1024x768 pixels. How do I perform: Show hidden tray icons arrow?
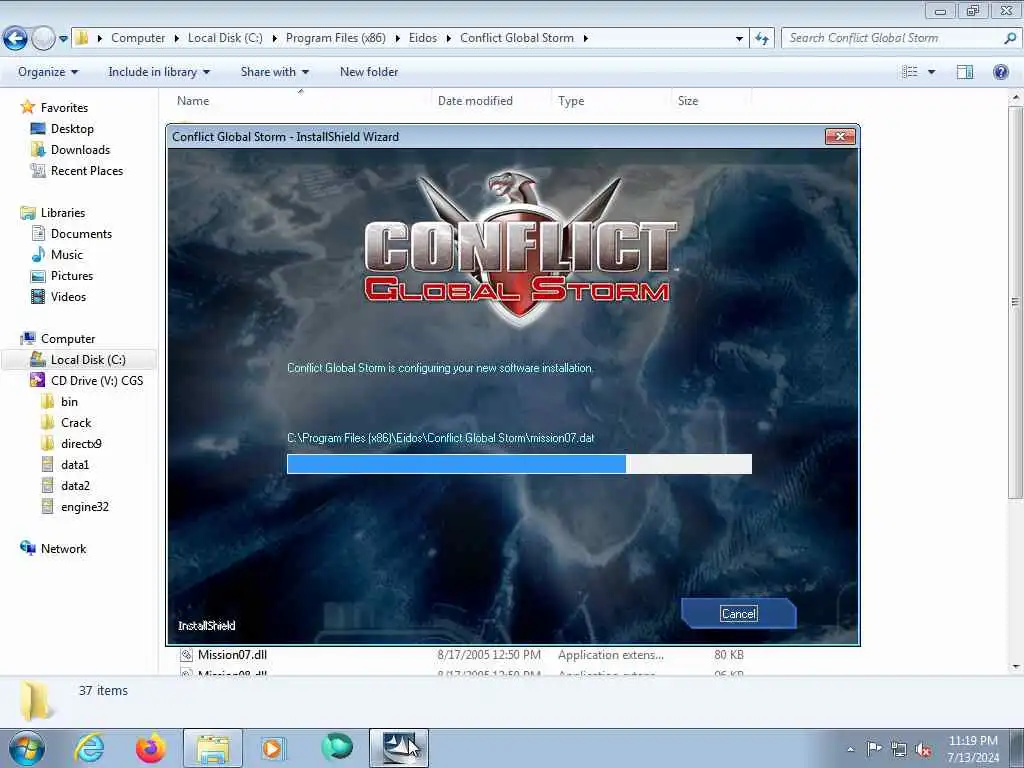click(x=850, y=749)
